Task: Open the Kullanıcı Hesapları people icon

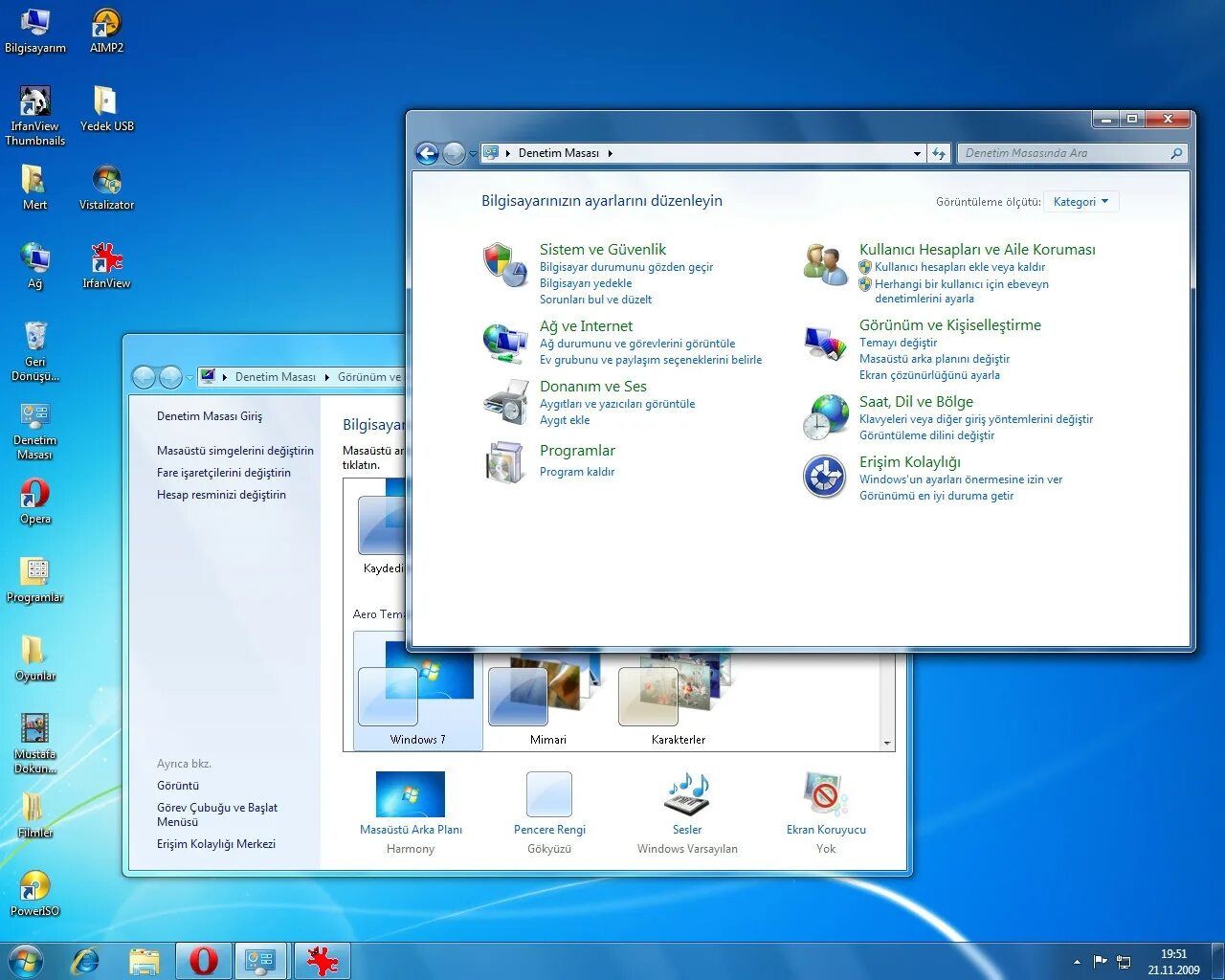Action: click(x=825, y=264)
